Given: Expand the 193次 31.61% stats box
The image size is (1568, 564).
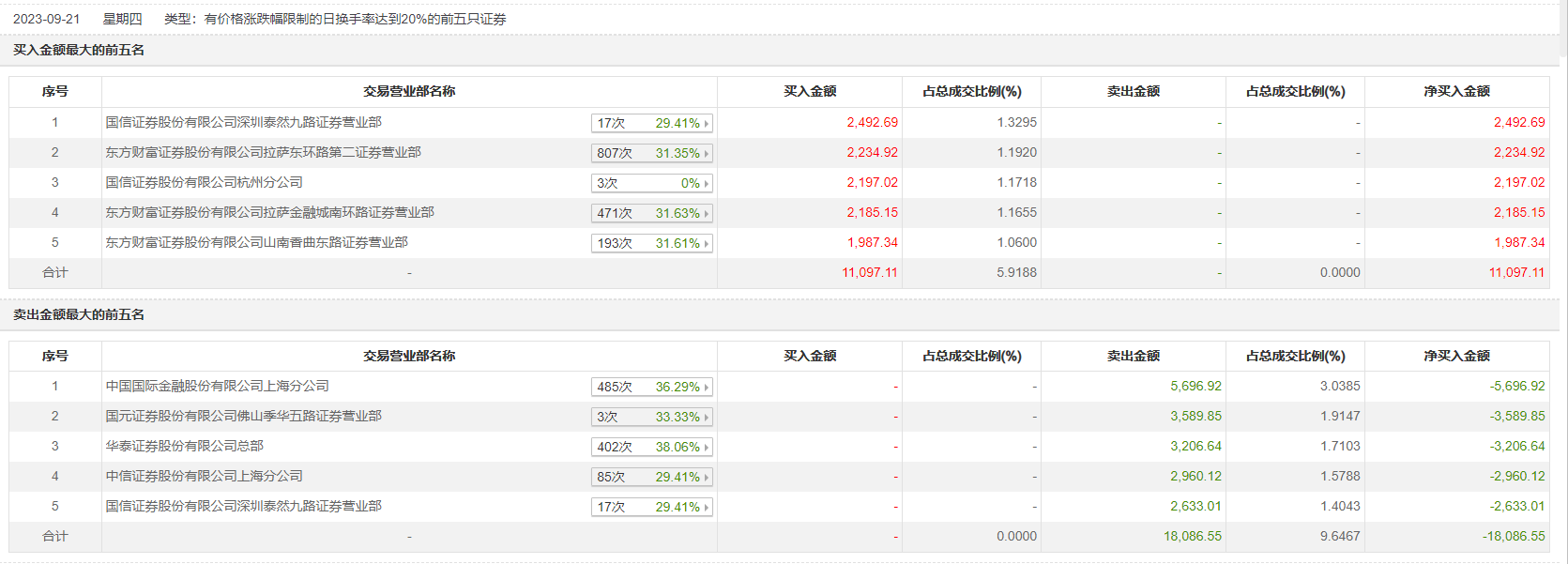Looking at the screenshot, I should coord(652,243).
